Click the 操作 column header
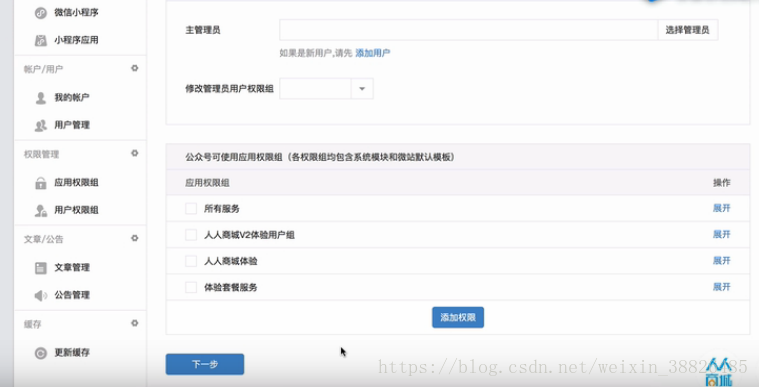The height and width of the screenshot is (387, 759). coord(721,183)
